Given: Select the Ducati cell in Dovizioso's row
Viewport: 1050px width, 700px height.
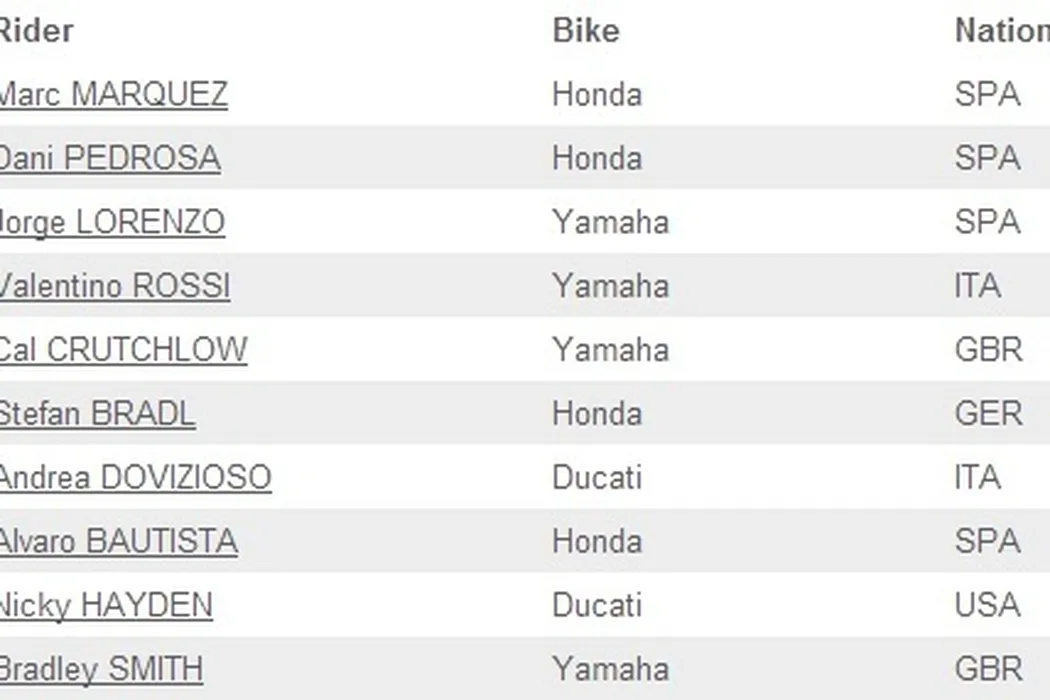Looking at the screenshot, I should [596, 478].
